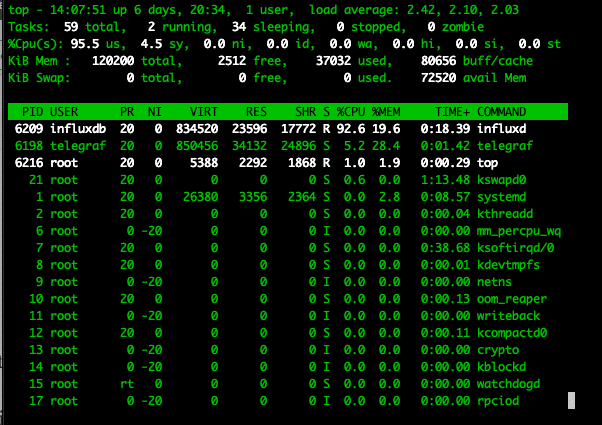Click the 80656 buff/cache value
602x425 pixels.
(438, 61)
